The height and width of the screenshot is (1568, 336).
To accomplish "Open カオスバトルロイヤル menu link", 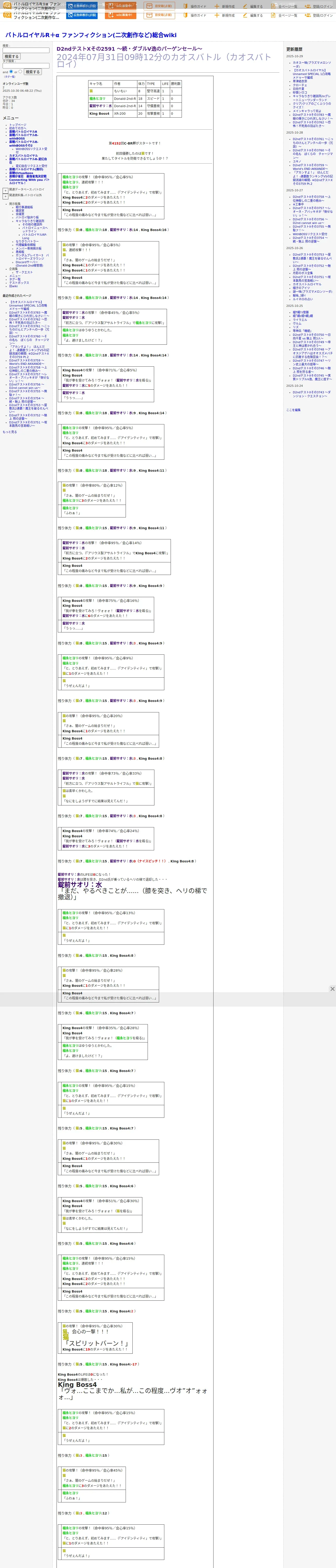I will pos(23,155).
